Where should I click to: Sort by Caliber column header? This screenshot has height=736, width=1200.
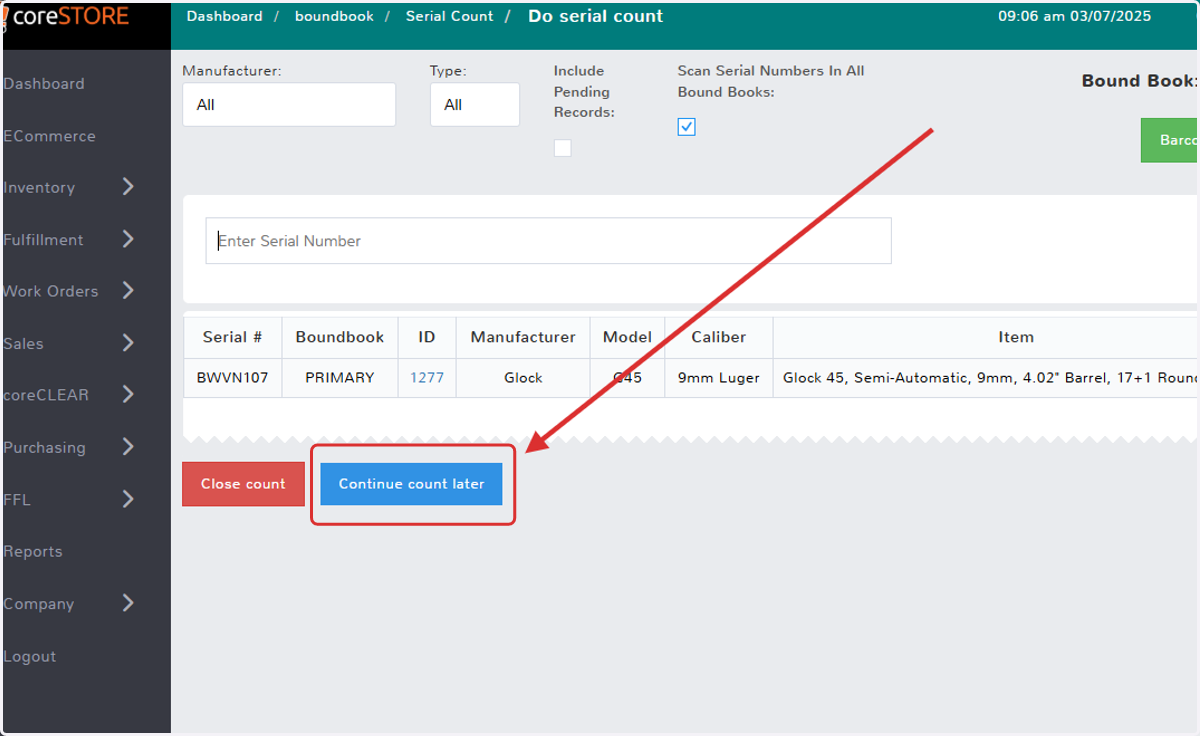tap(719, 337)
